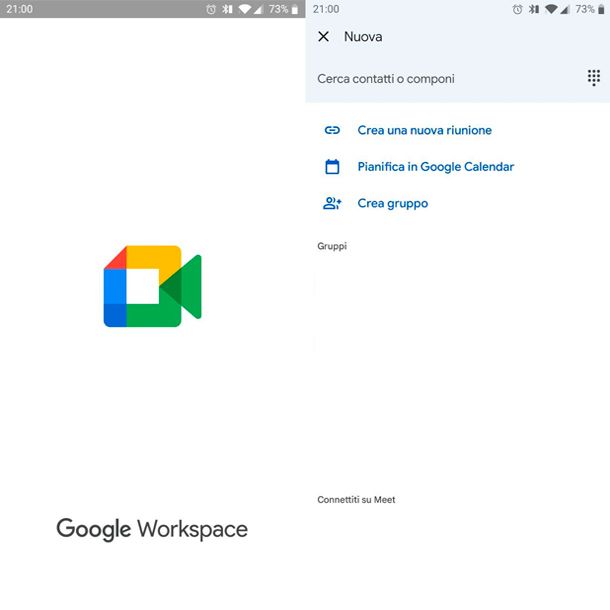Select Crea gruppo option
Image resolution: width=610 pixels, height=610 pixels.
pos(393,203)
